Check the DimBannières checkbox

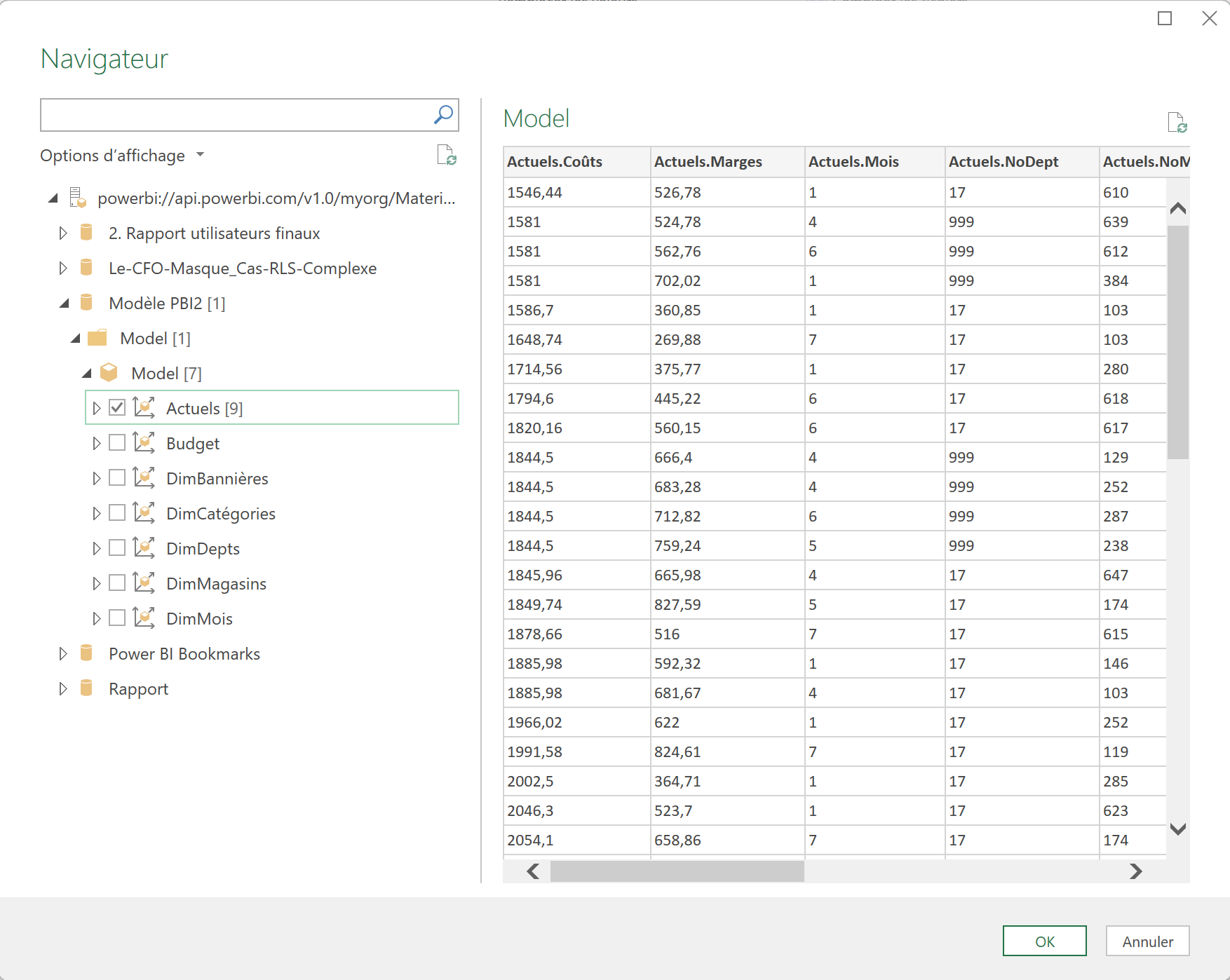click(x=117, y=477)
